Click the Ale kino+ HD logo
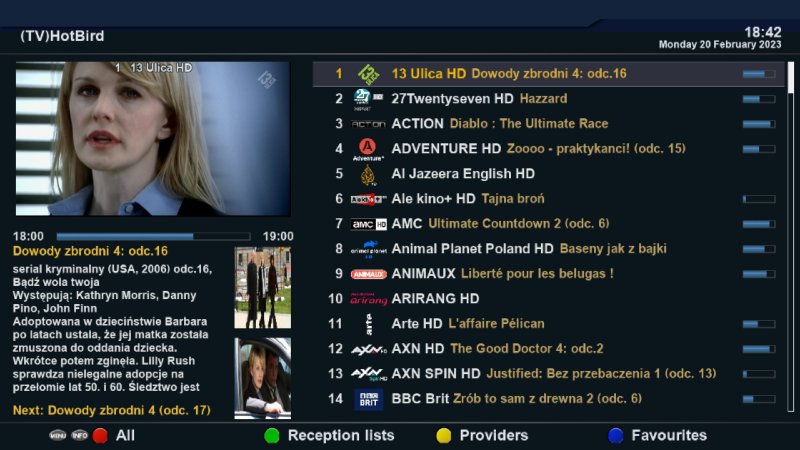The width and height of the screenshot is (800, 450). tap(368, 199)
